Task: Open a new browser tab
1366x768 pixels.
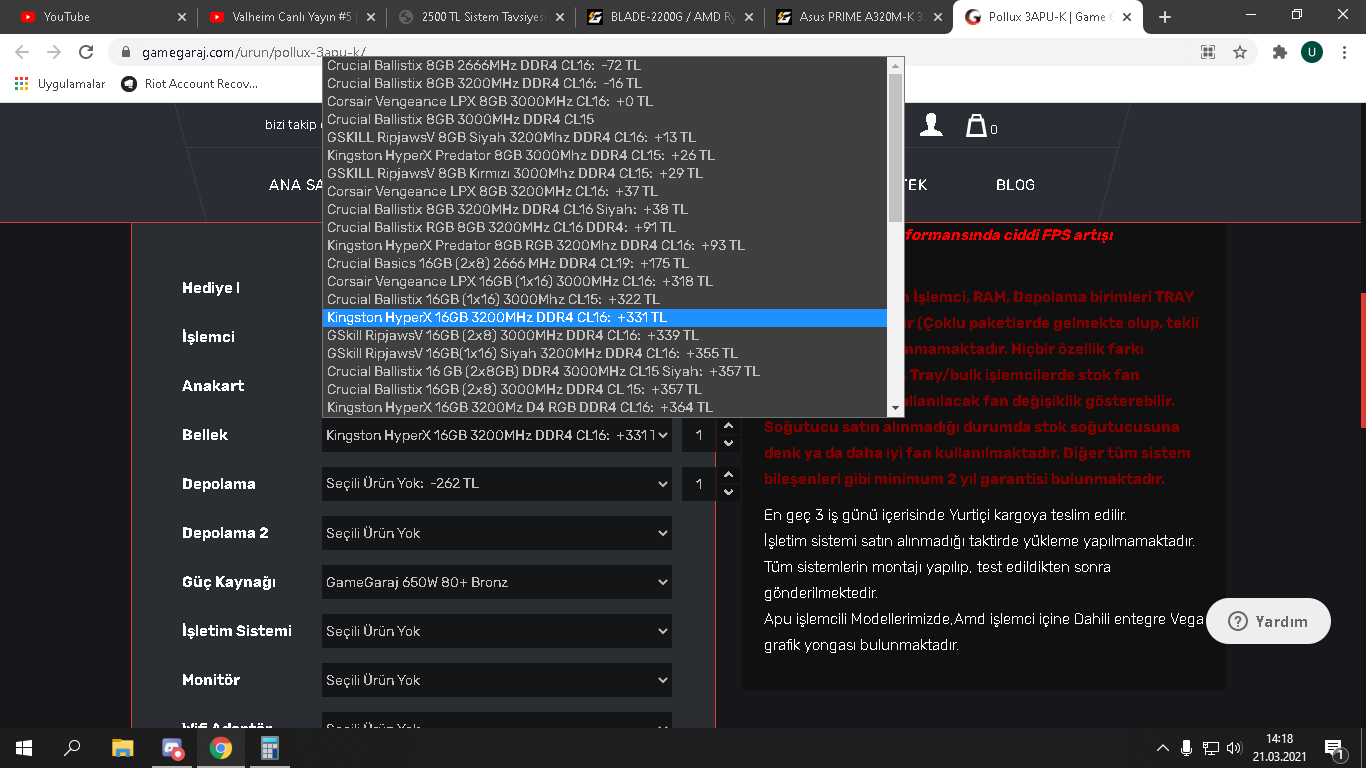Action: point(1164,17)
